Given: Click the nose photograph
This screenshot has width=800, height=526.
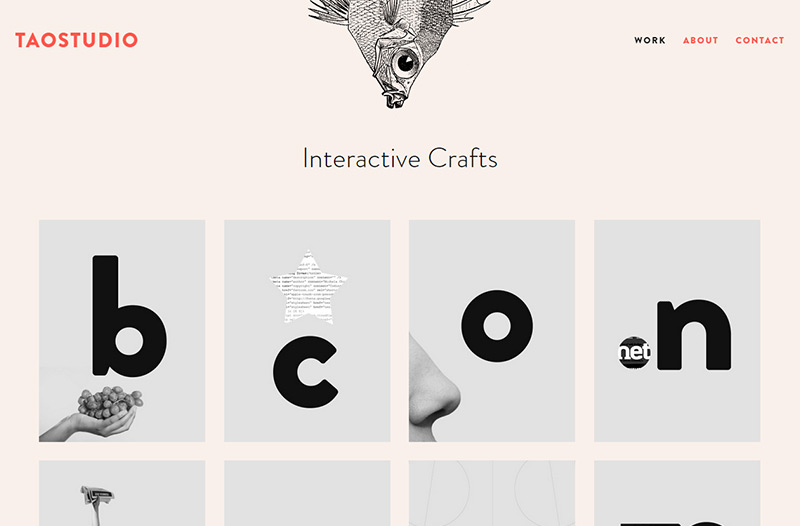Looking at the screenshot, I should tap(434, 390).
